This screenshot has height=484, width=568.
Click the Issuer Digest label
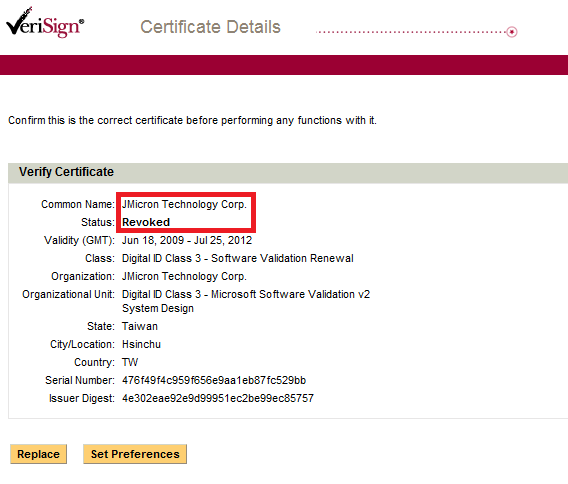click(x=82, y=398)
